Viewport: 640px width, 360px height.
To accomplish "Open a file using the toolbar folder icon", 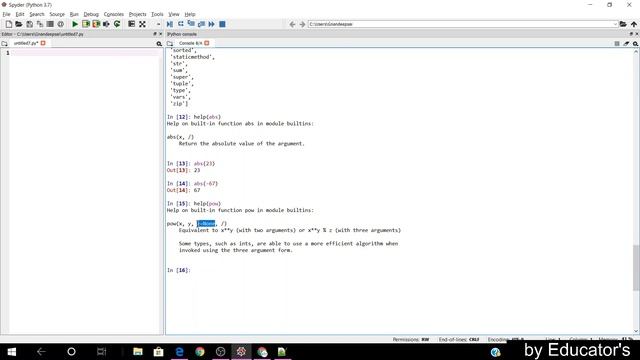I will point(19,24).
